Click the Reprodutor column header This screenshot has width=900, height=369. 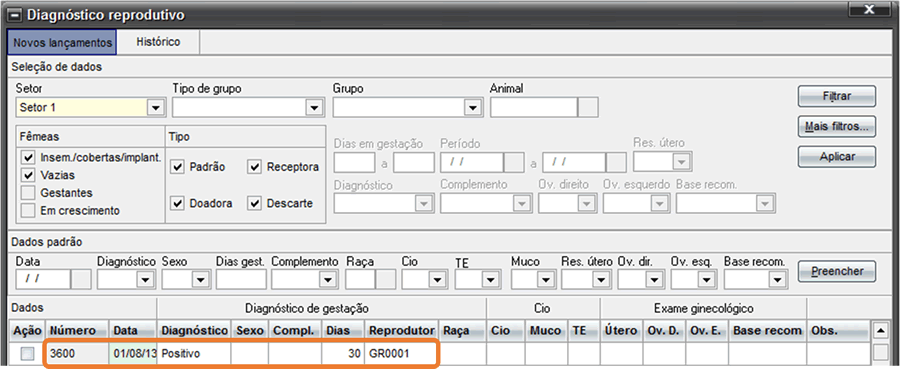tap(401, 331)
